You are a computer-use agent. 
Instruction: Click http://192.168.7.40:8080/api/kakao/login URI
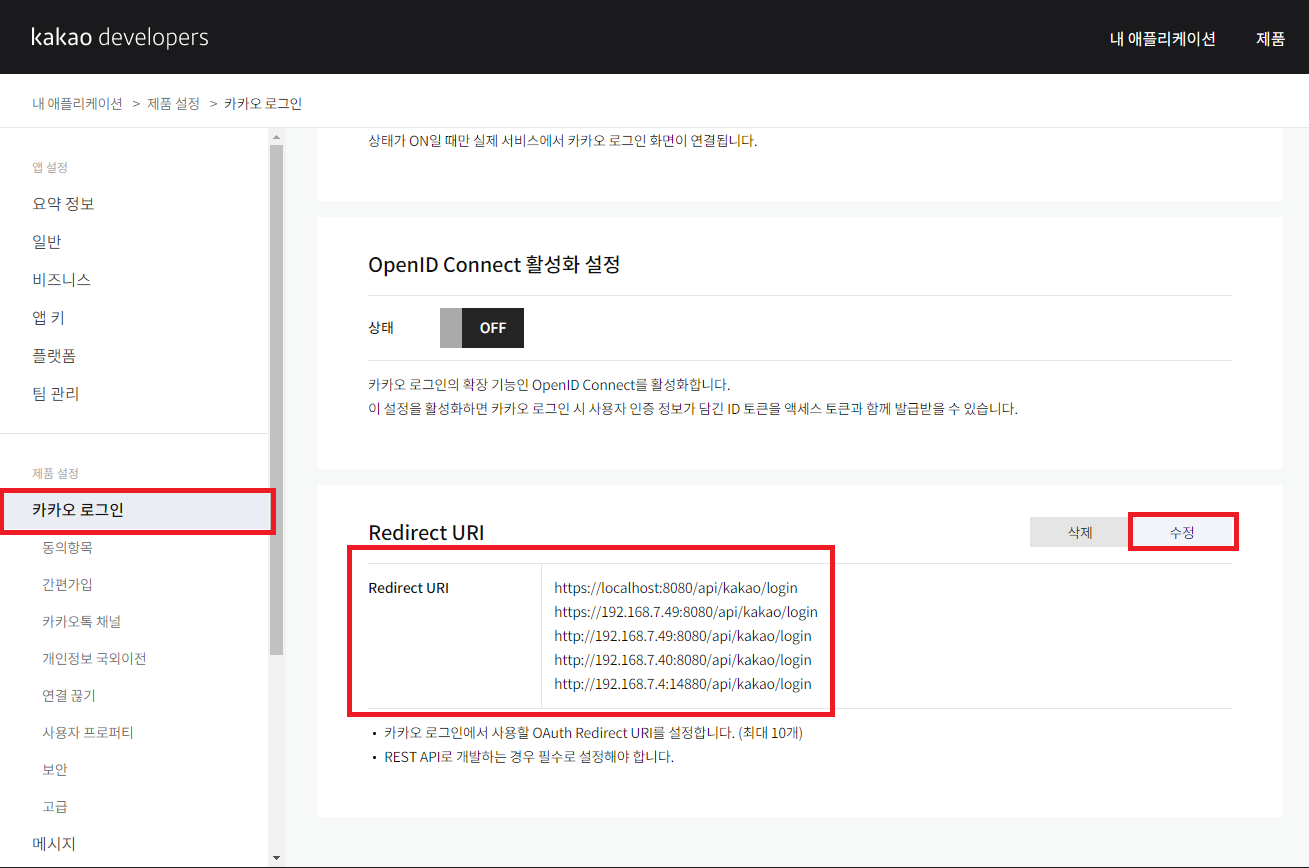[x=683, y=660]
